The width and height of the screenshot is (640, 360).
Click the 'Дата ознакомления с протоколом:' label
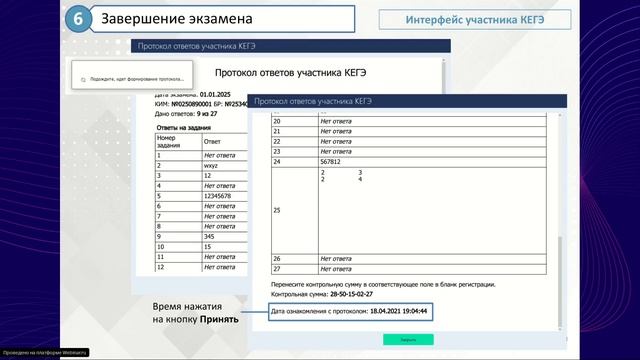pos(320,311)
